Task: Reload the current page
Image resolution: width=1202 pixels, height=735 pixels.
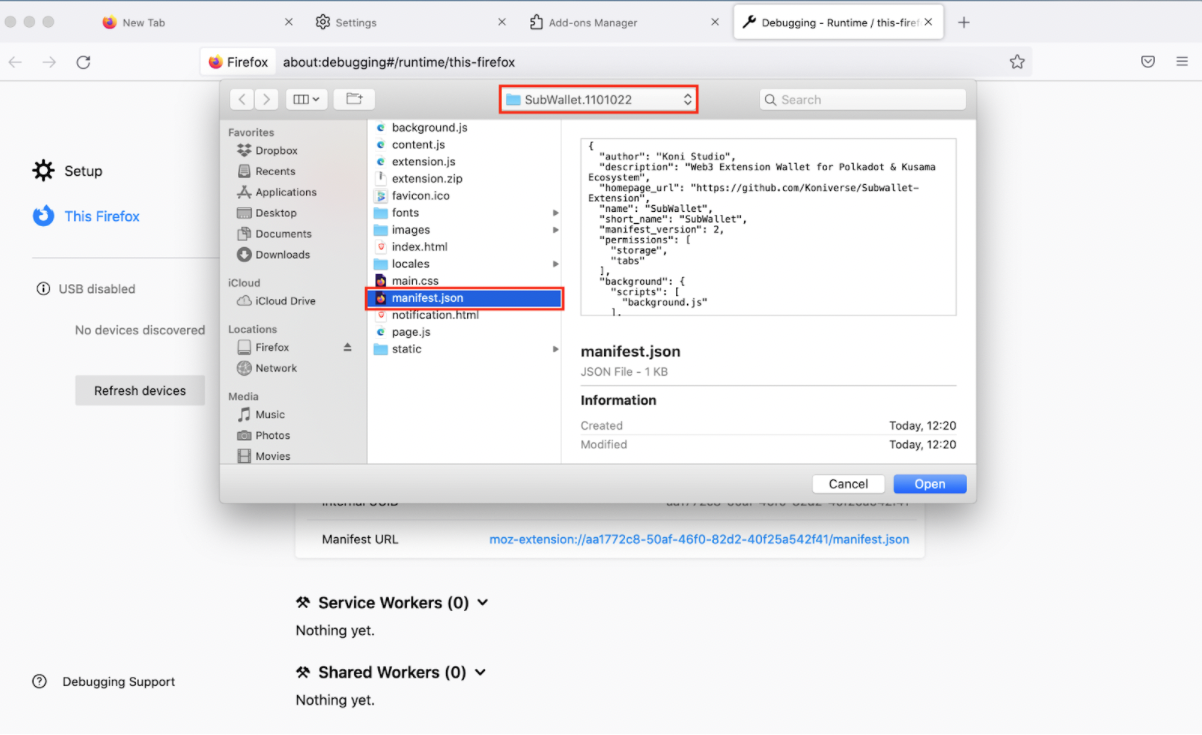Action: [x=84, y=62]
